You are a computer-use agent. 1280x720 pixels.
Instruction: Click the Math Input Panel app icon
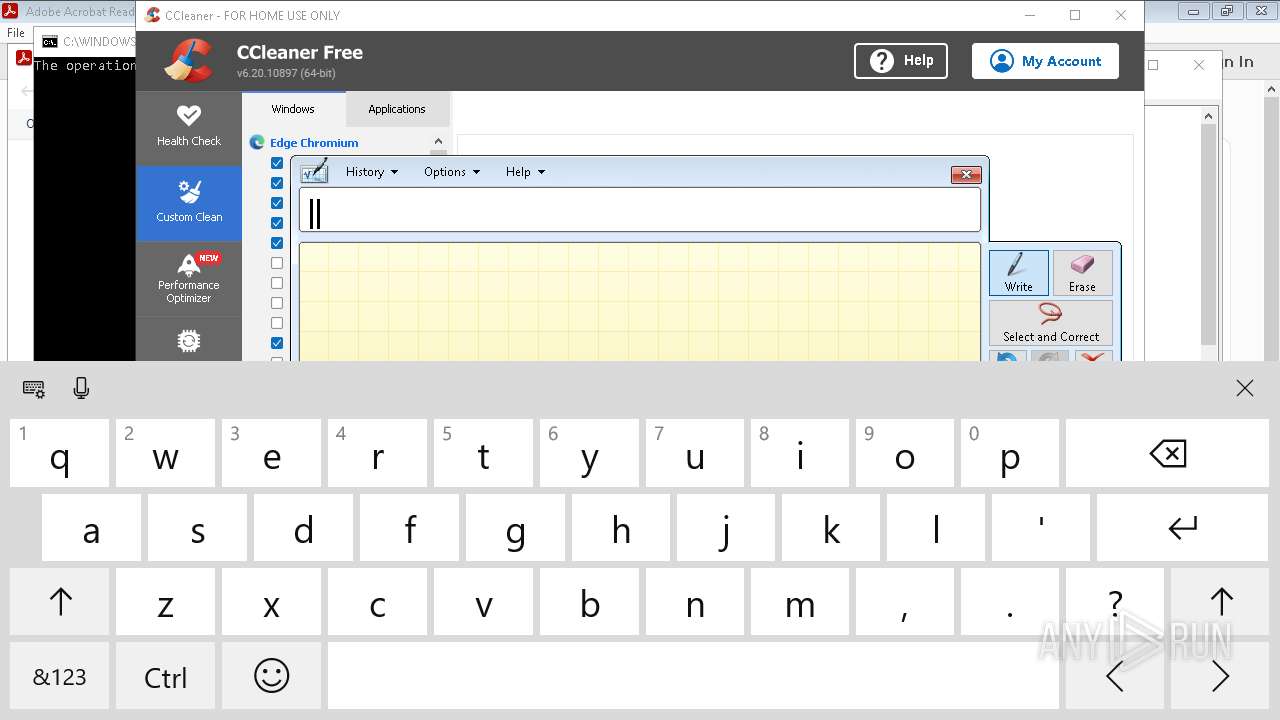pos(314,171)
